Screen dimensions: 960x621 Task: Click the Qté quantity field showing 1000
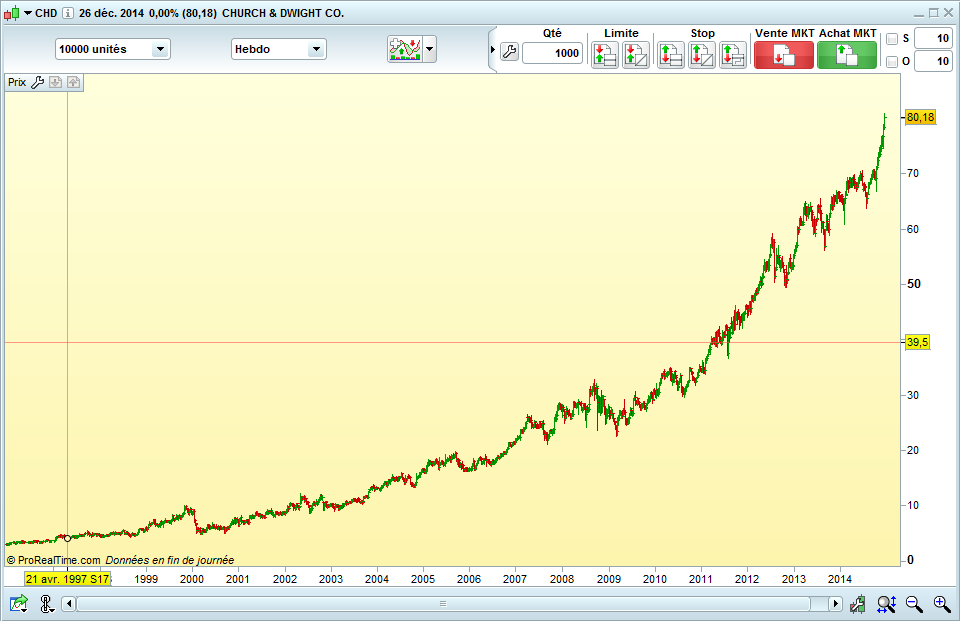click(x=552, y=53)
